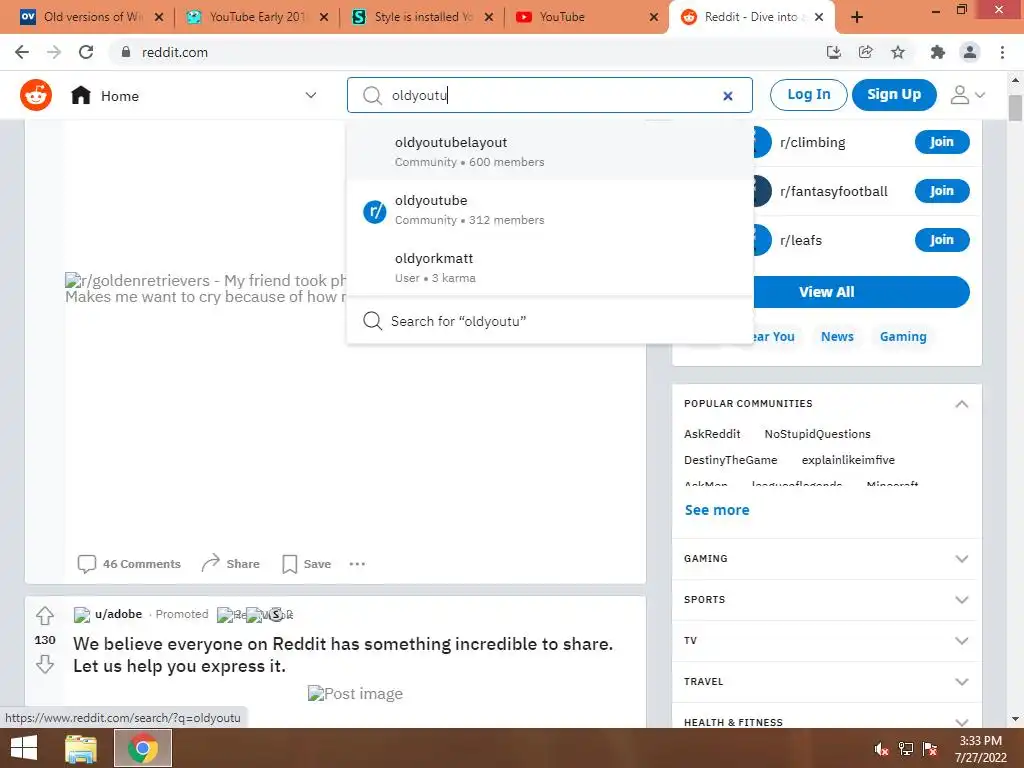Image resolution: width=1024 pixels, height=768 pixels.
Task: Open the explainlikeimfive community link
Action: (848, 460)
